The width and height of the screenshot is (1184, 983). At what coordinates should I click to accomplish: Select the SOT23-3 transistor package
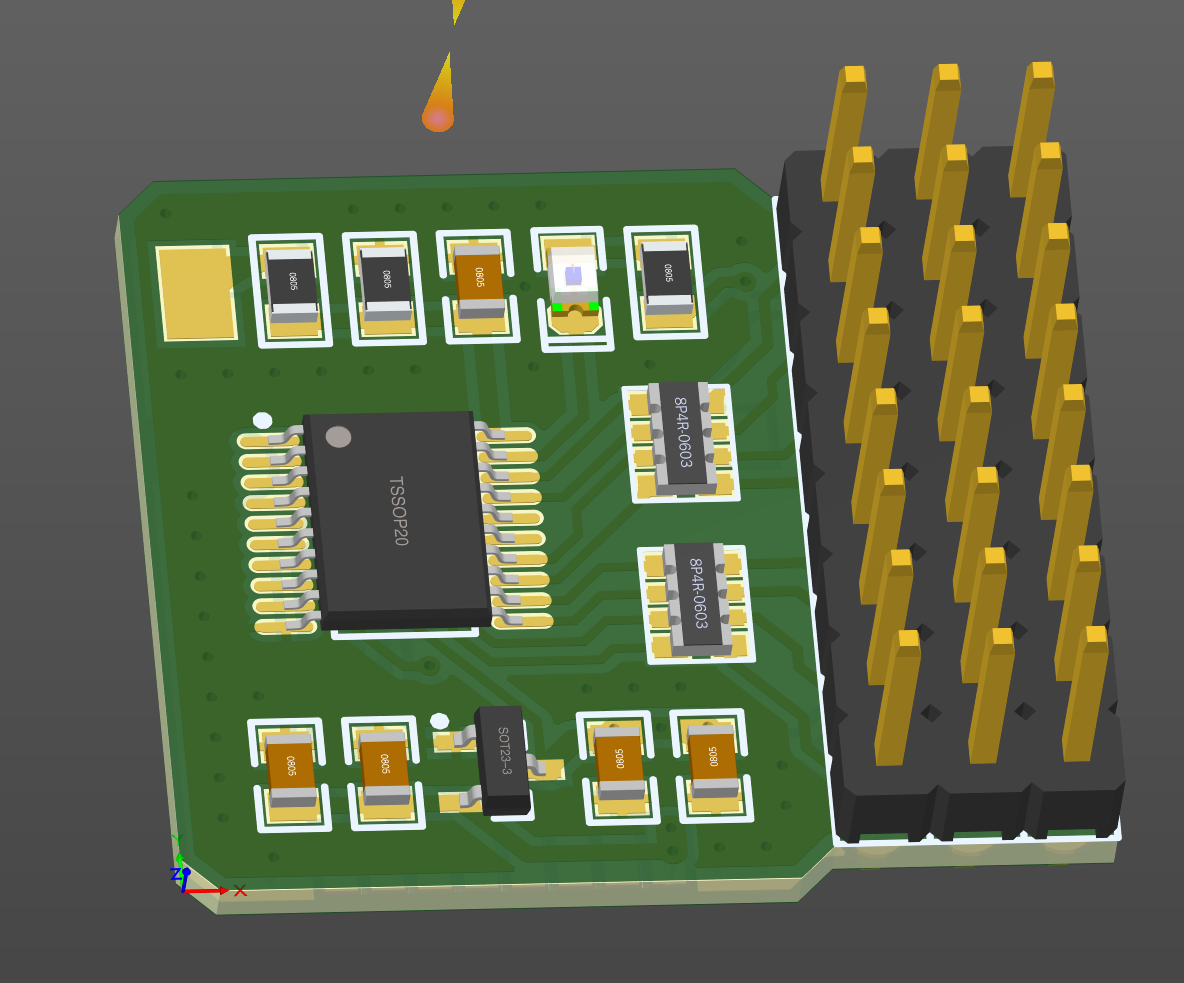[x=502, y=760]
